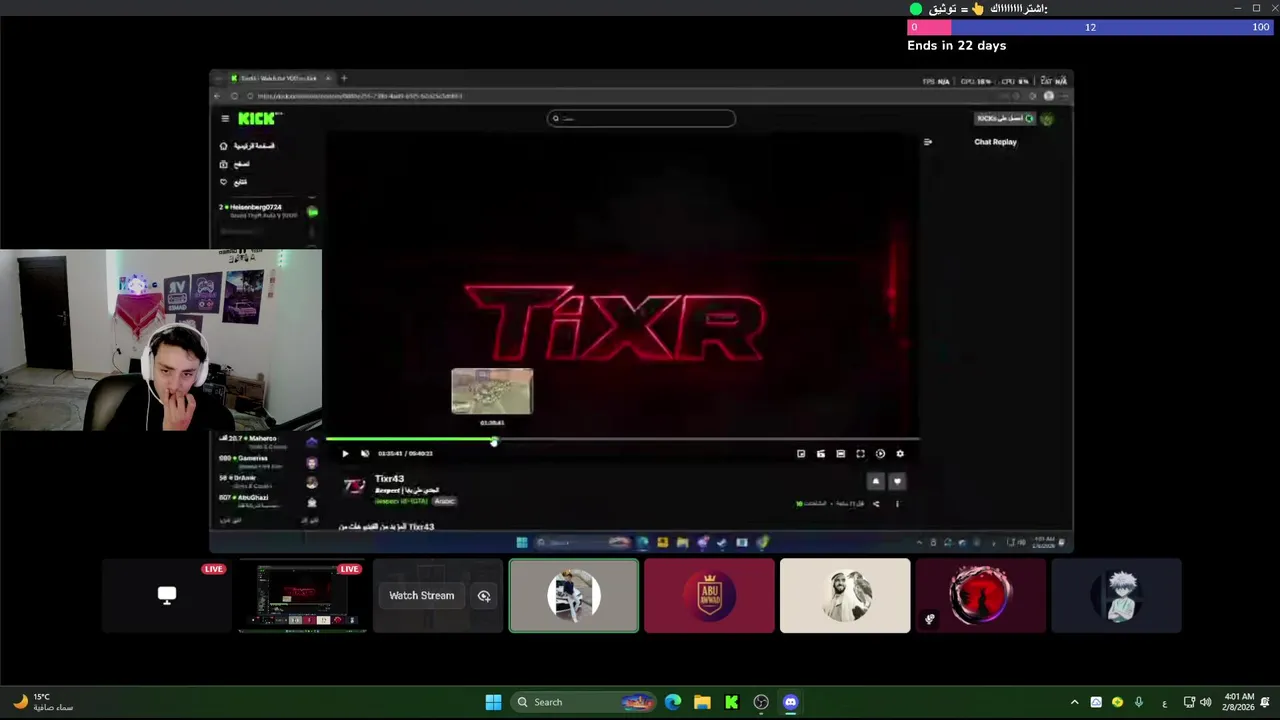Open the green Kick app in taskbar
This screenshot has width=1280, height=720.
732,702
